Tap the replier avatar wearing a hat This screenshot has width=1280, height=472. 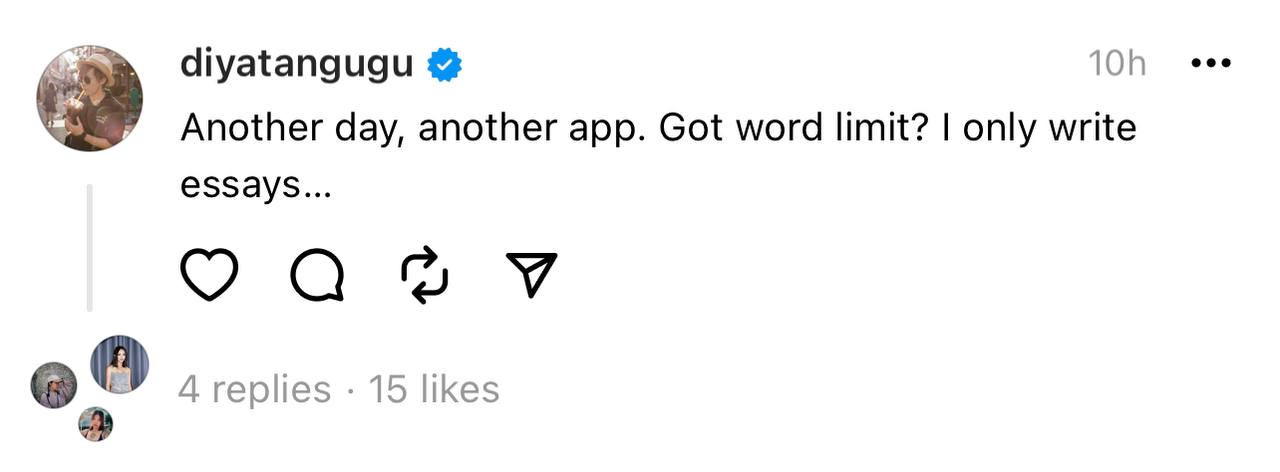(54, 385)
